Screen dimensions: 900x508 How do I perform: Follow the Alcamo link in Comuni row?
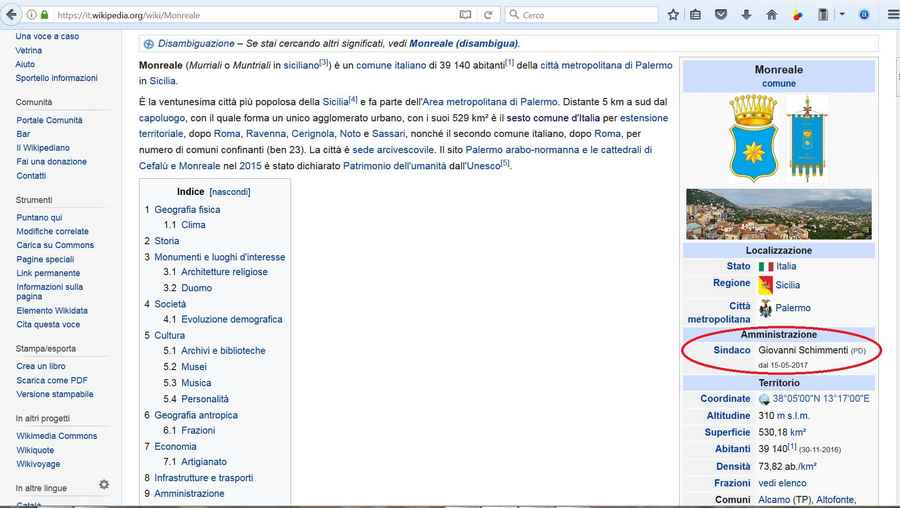coord(774,500)
